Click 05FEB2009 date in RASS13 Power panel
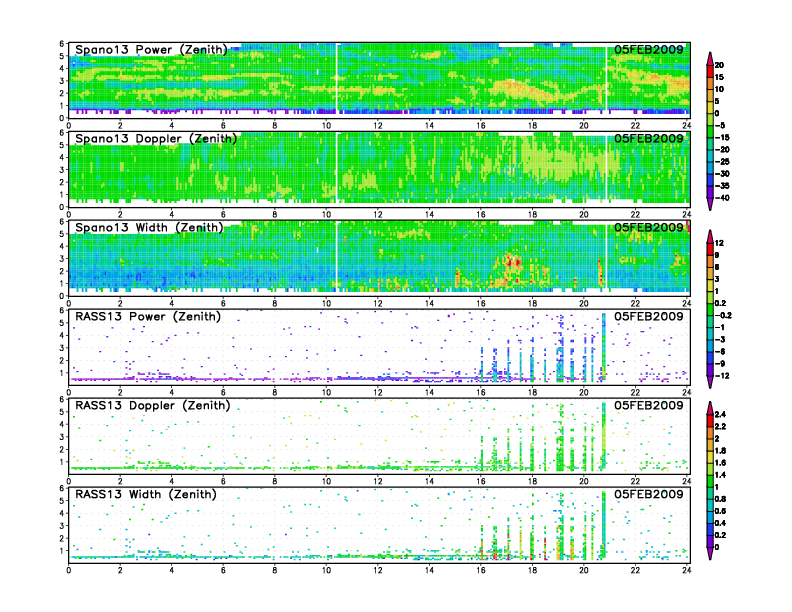 (x=649, y=317)
